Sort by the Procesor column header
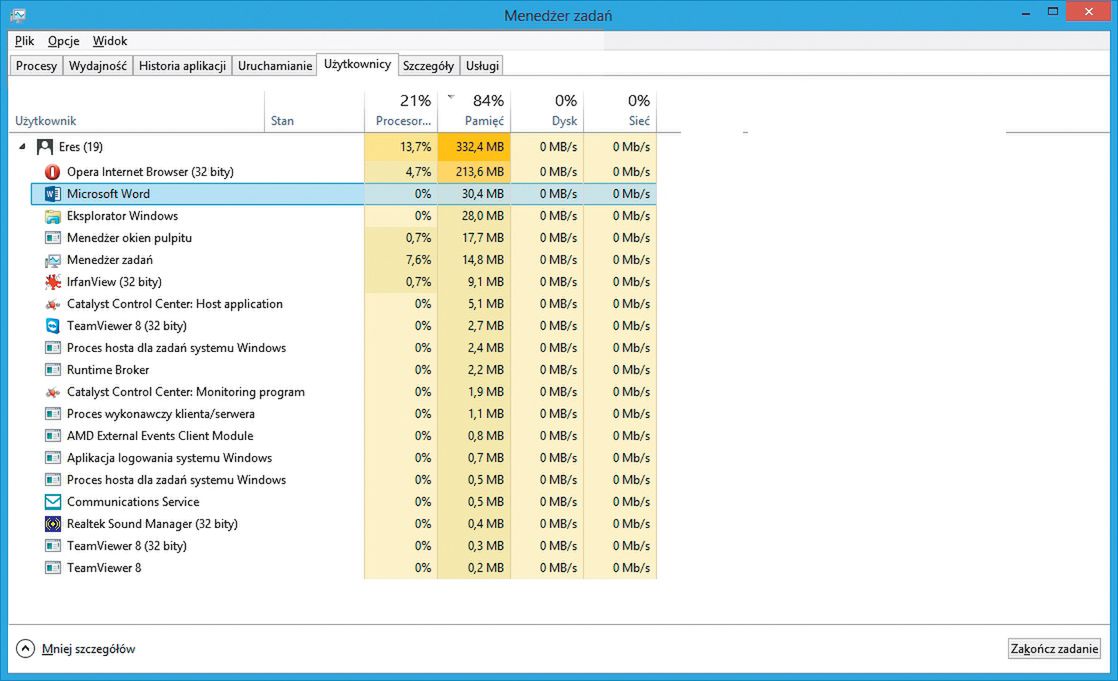The image size is (1118, 681). [x=402, y=121]
